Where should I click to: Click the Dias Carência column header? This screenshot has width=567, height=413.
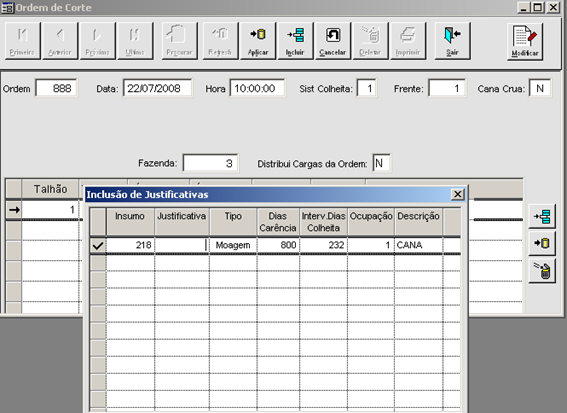click(x=278, y=222)
